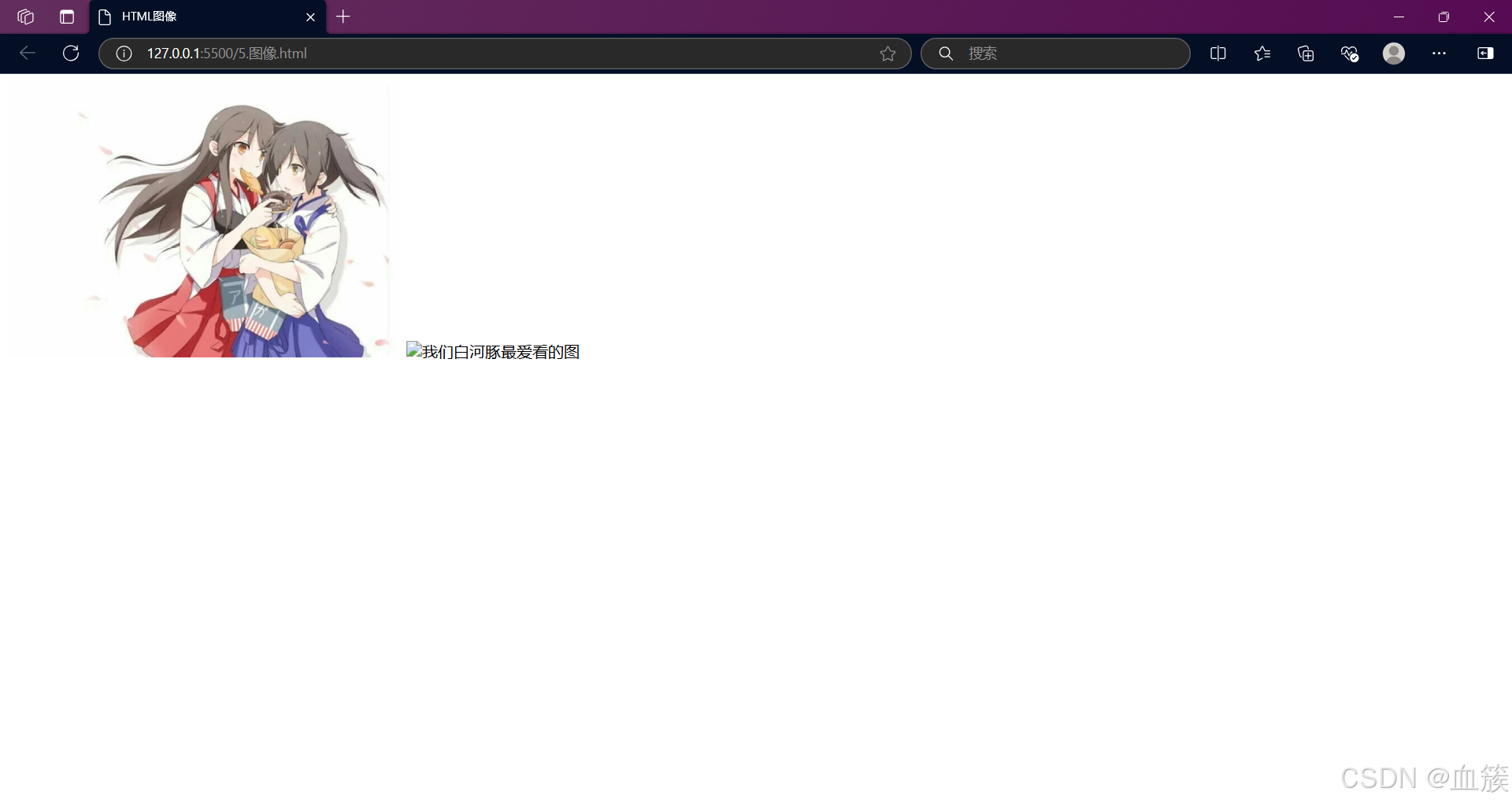Refresh the page
The width and height of the screenshot is (1512, 803).
click(x=71, y=53)
